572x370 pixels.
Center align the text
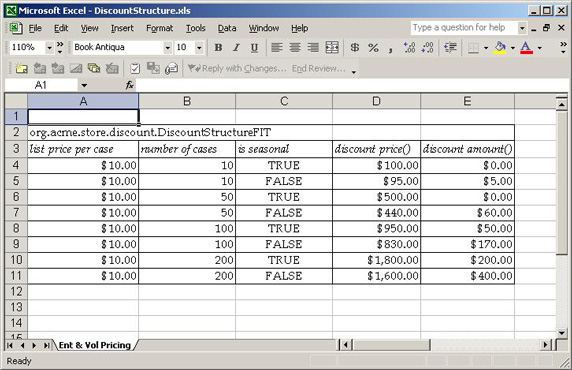pos(295,47)
